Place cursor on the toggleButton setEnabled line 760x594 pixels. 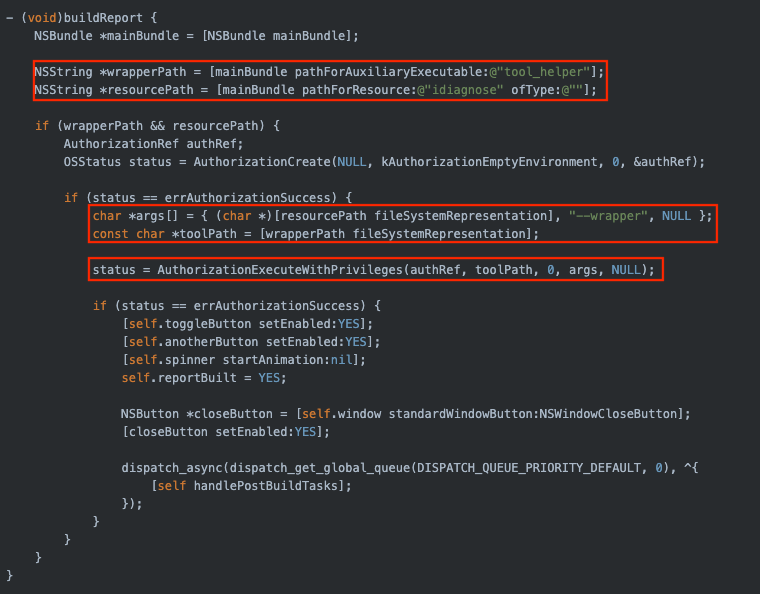coord(247,324)
